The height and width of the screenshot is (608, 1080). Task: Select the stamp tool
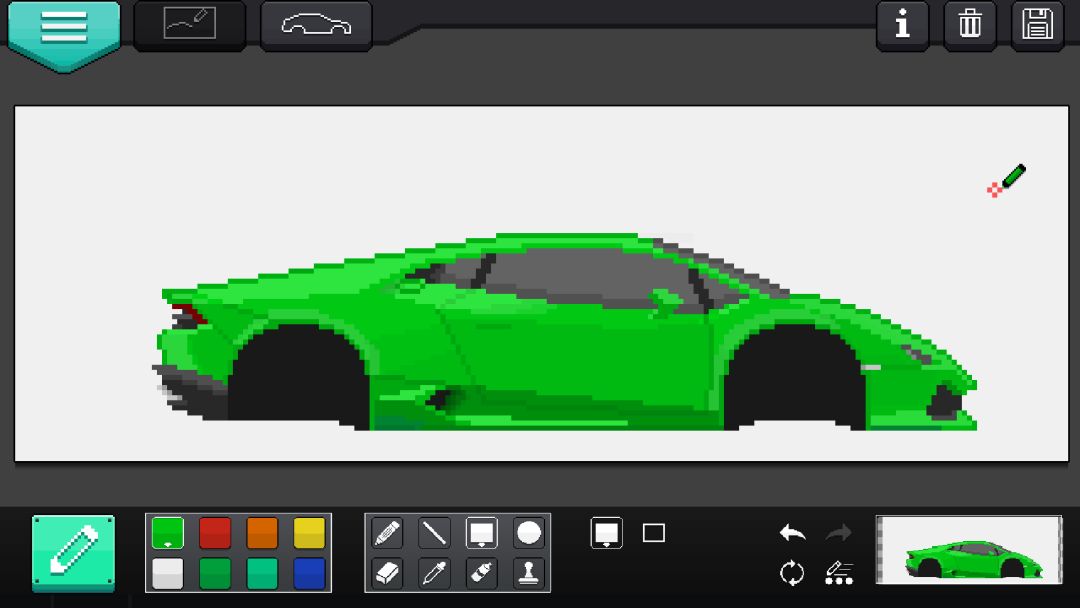pyautogui.click(x=529, y=573)
